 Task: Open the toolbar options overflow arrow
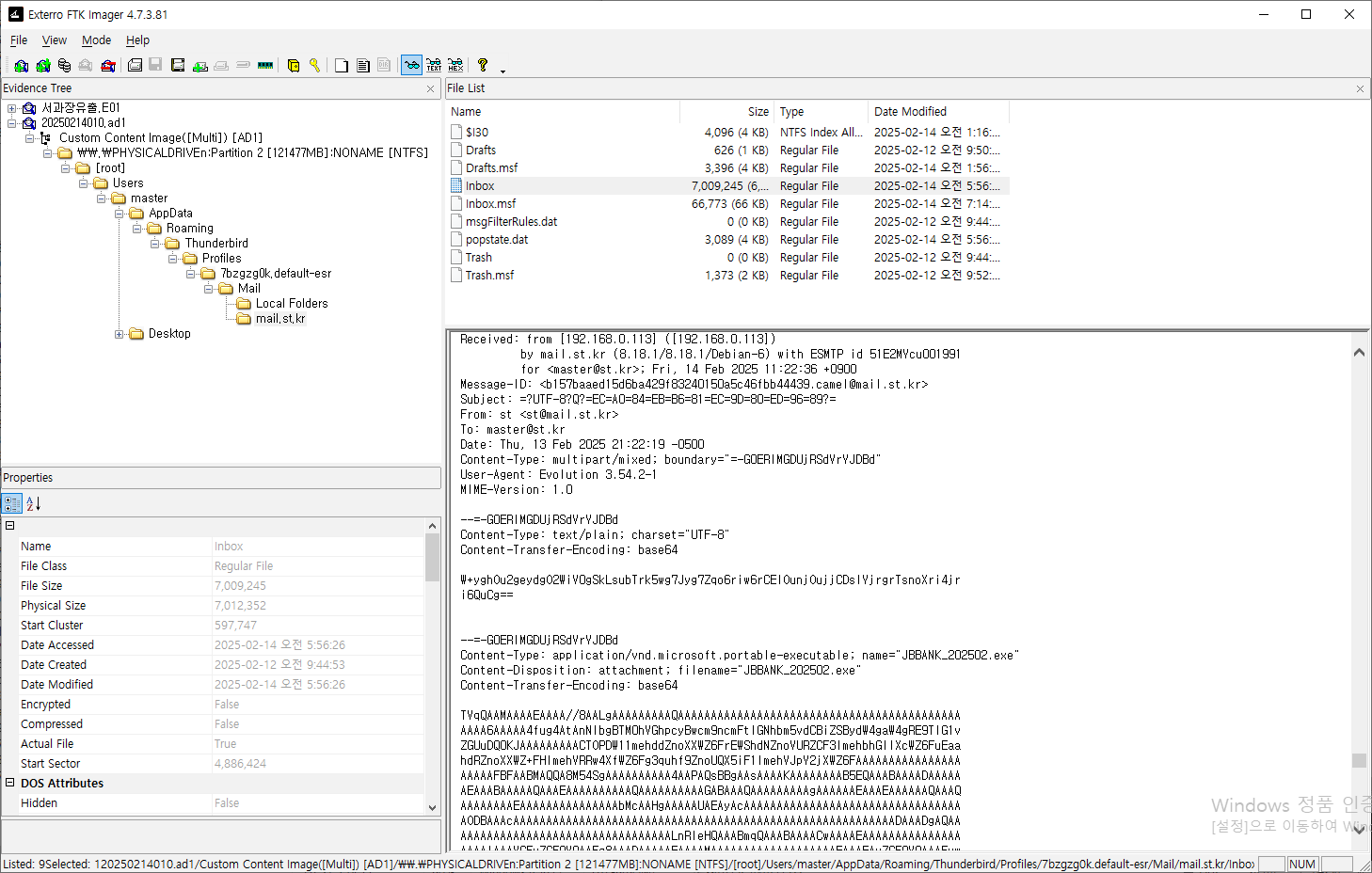click(x=503, y=70)
